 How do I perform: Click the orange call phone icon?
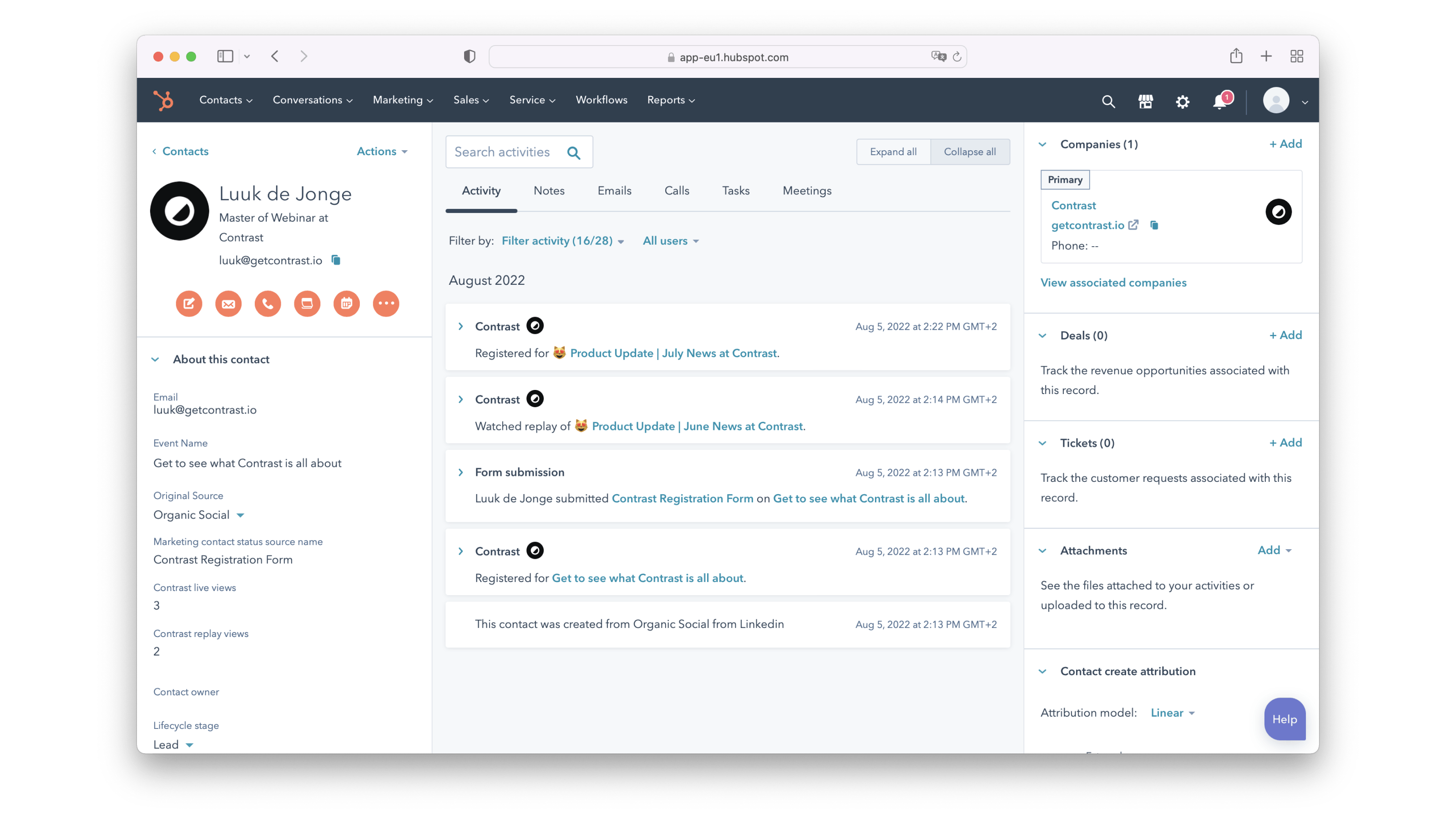(268, 303)
